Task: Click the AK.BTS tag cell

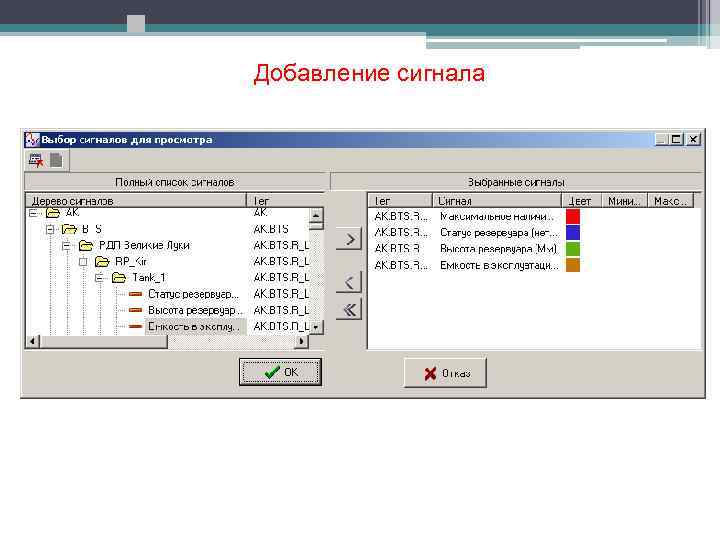Action: pos(271,229)
